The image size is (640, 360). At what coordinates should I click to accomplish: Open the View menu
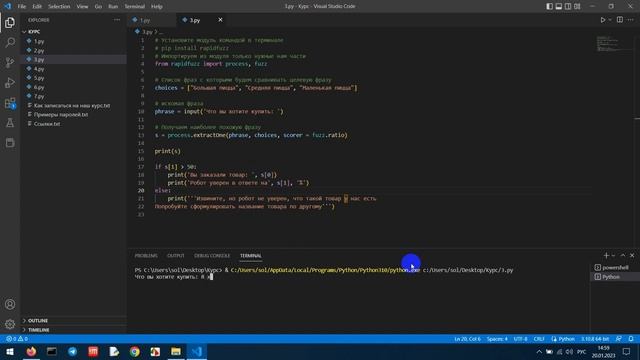[x=82, y=6]
